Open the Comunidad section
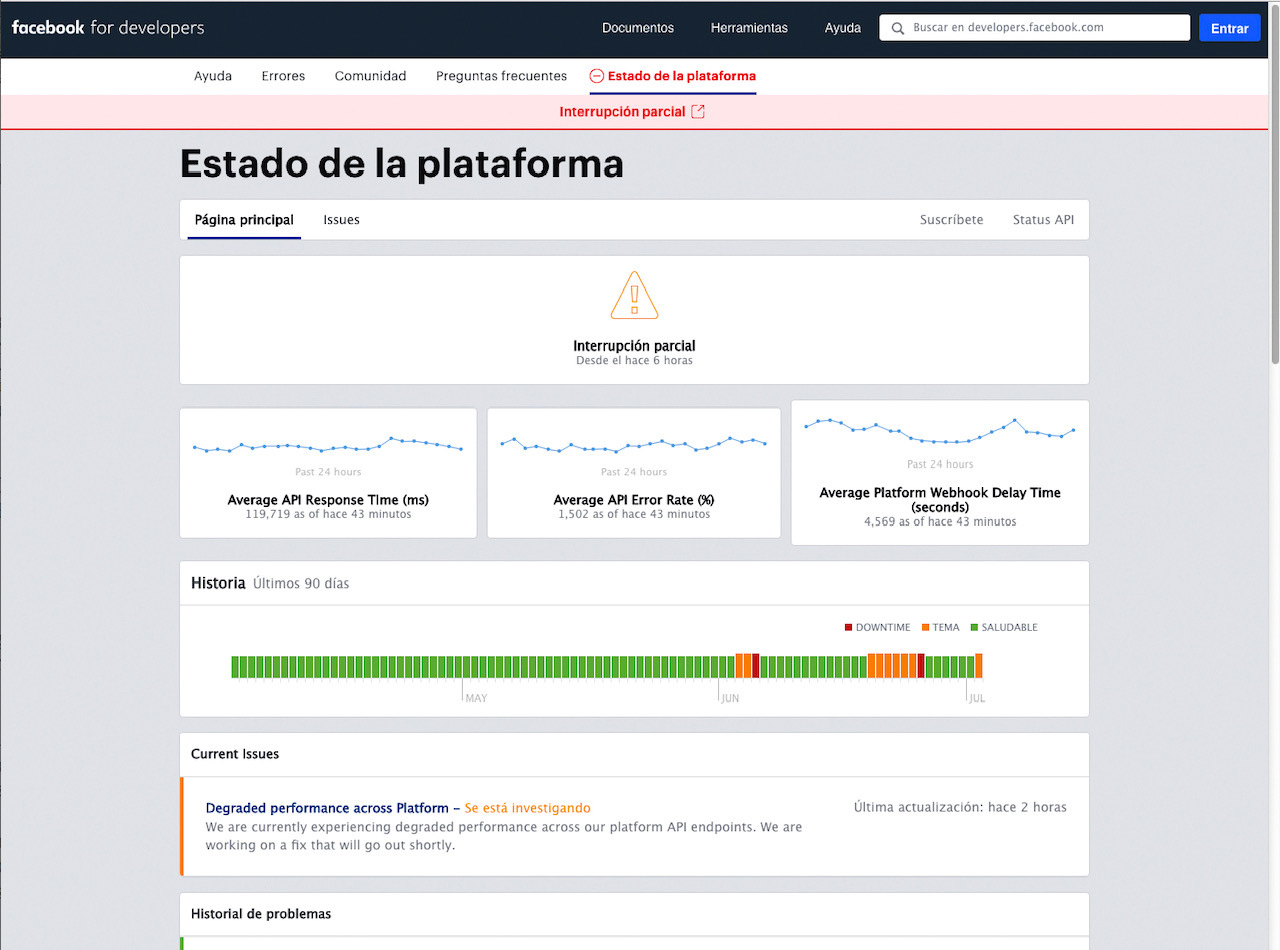 [370, 75]
